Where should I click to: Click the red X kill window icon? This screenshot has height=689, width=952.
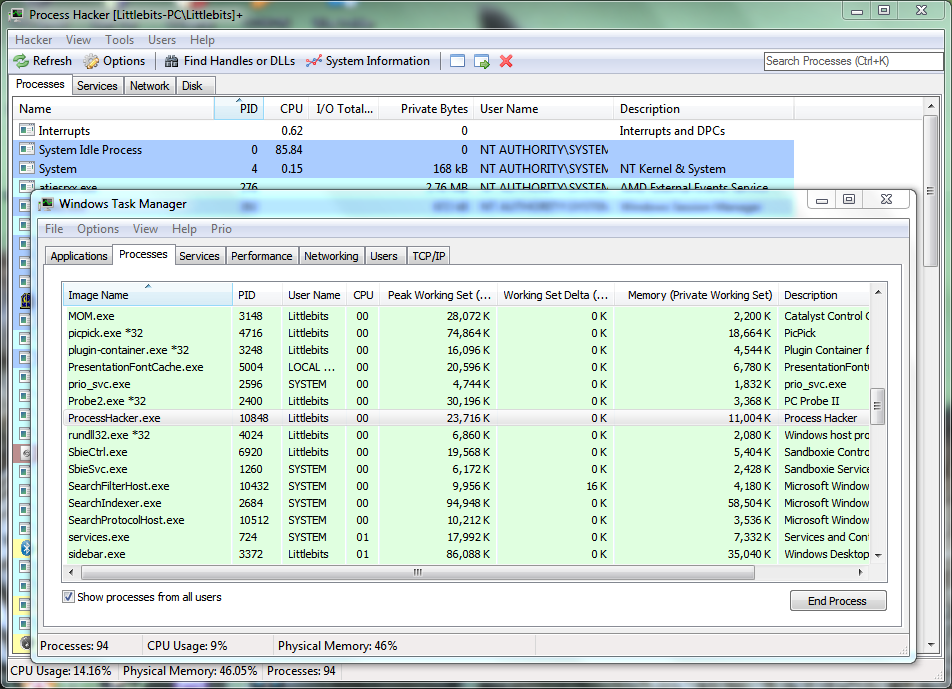click(506, 61)
